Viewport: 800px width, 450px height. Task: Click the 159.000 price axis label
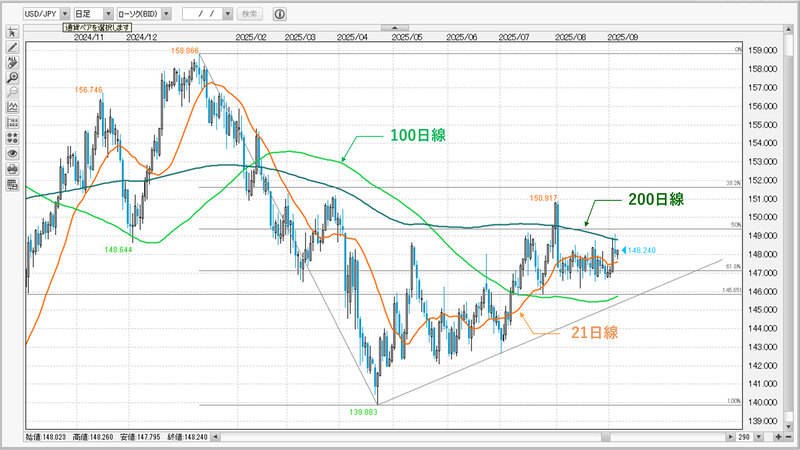coord(763,50)
